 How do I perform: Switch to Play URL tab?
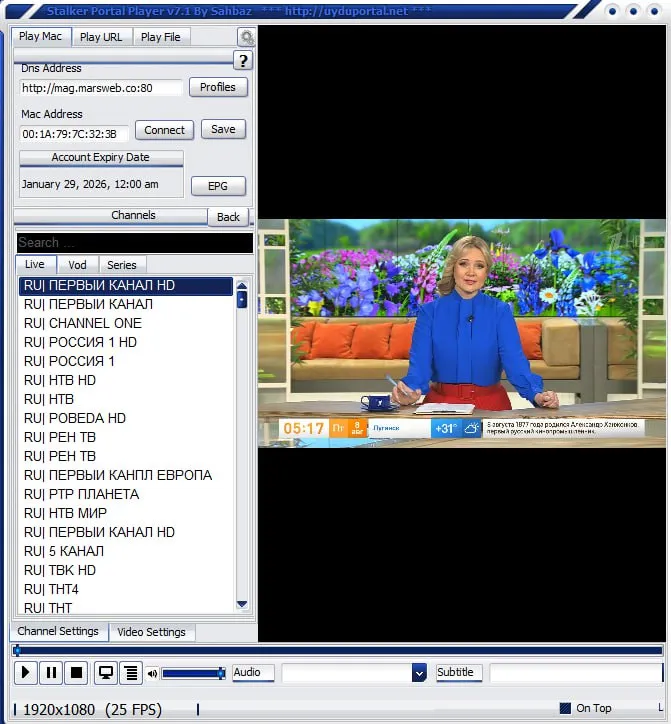(101, 37)
